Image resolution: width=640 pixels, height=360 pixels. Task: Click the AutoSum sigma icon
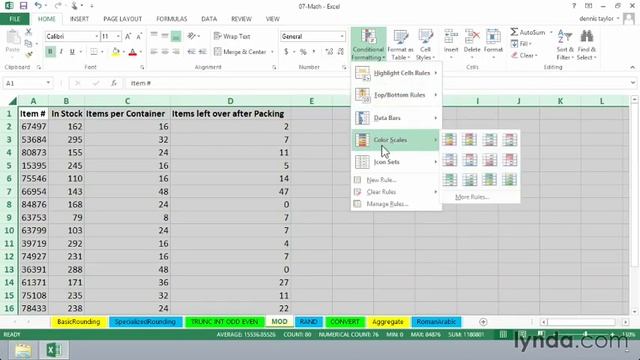click(x=514, y=32)
